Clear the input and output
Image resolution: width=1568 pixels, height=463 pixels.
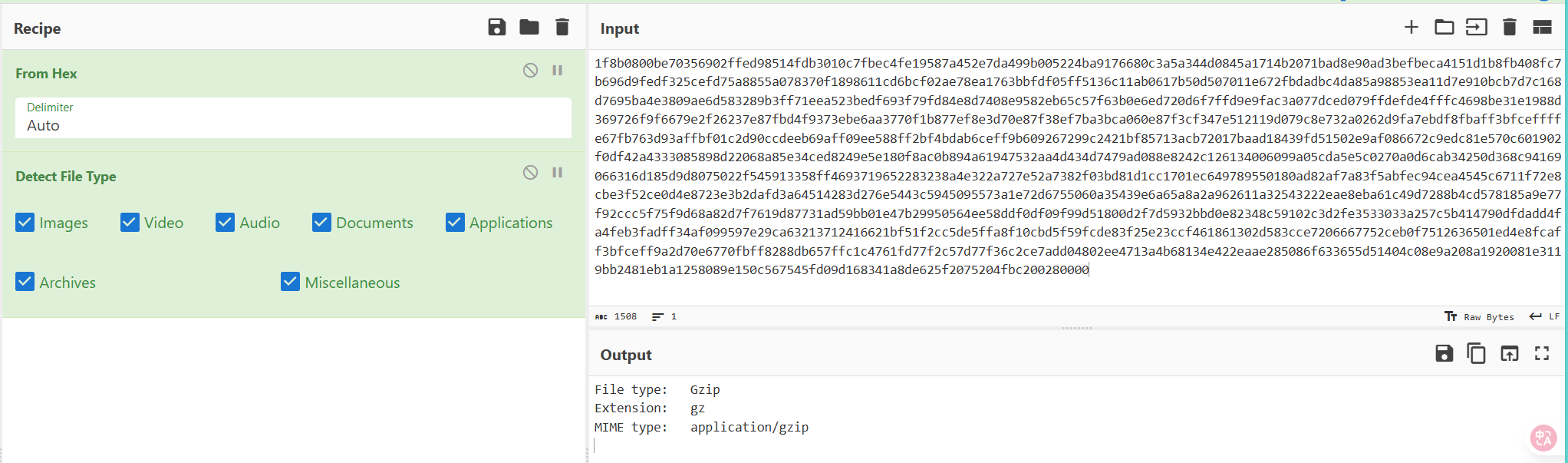(x=1509, y=28)
